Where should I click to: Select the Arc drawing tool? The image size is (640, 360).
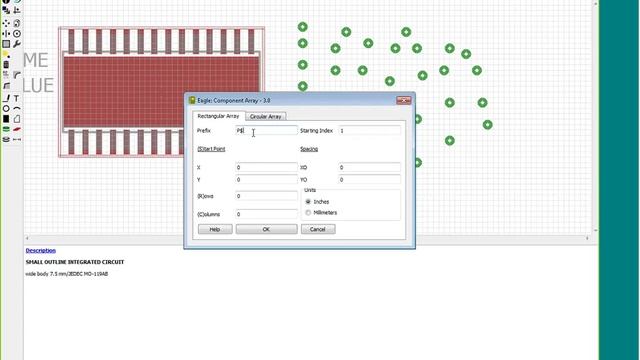tap(17, 109)
